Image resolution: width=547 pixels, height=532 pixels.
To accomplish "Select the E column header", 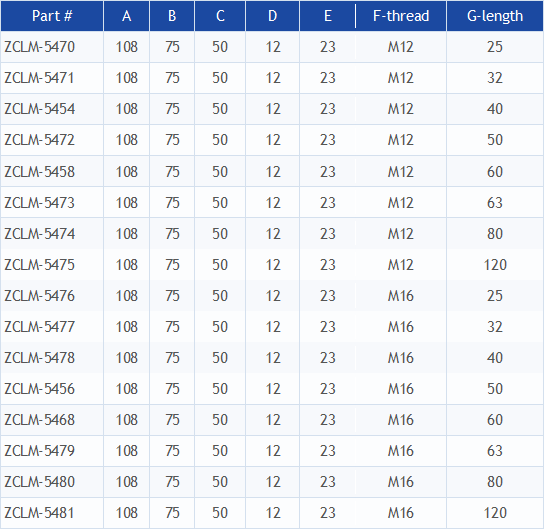I will [328, 16].
